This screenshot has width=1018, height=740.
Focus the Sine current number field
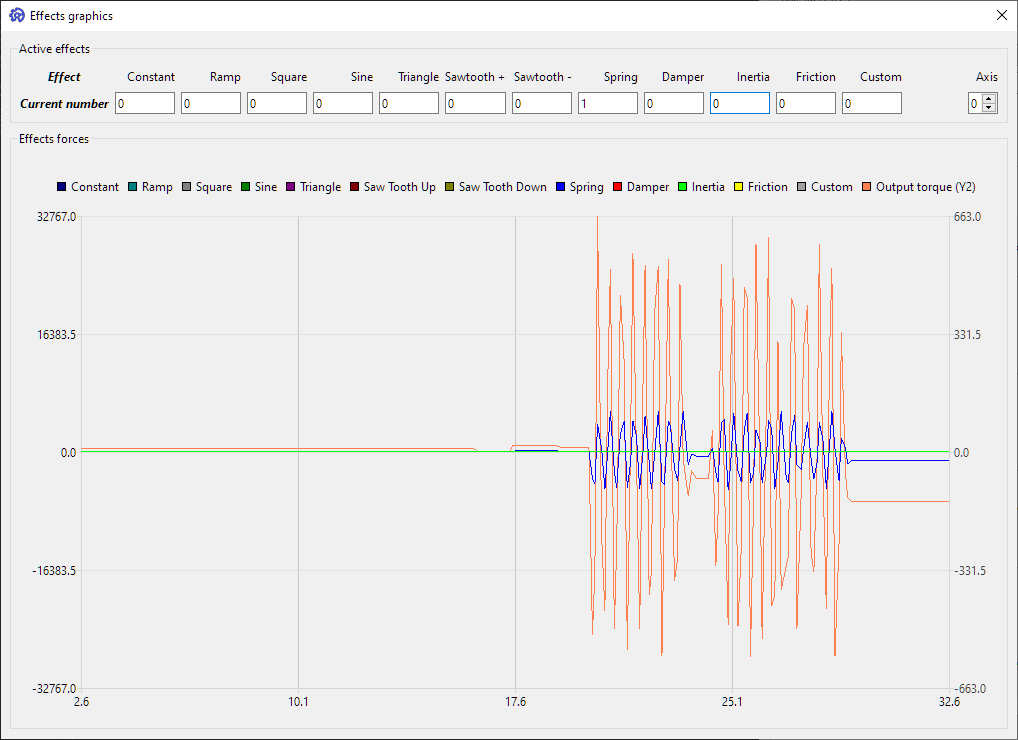pos(343,103)
